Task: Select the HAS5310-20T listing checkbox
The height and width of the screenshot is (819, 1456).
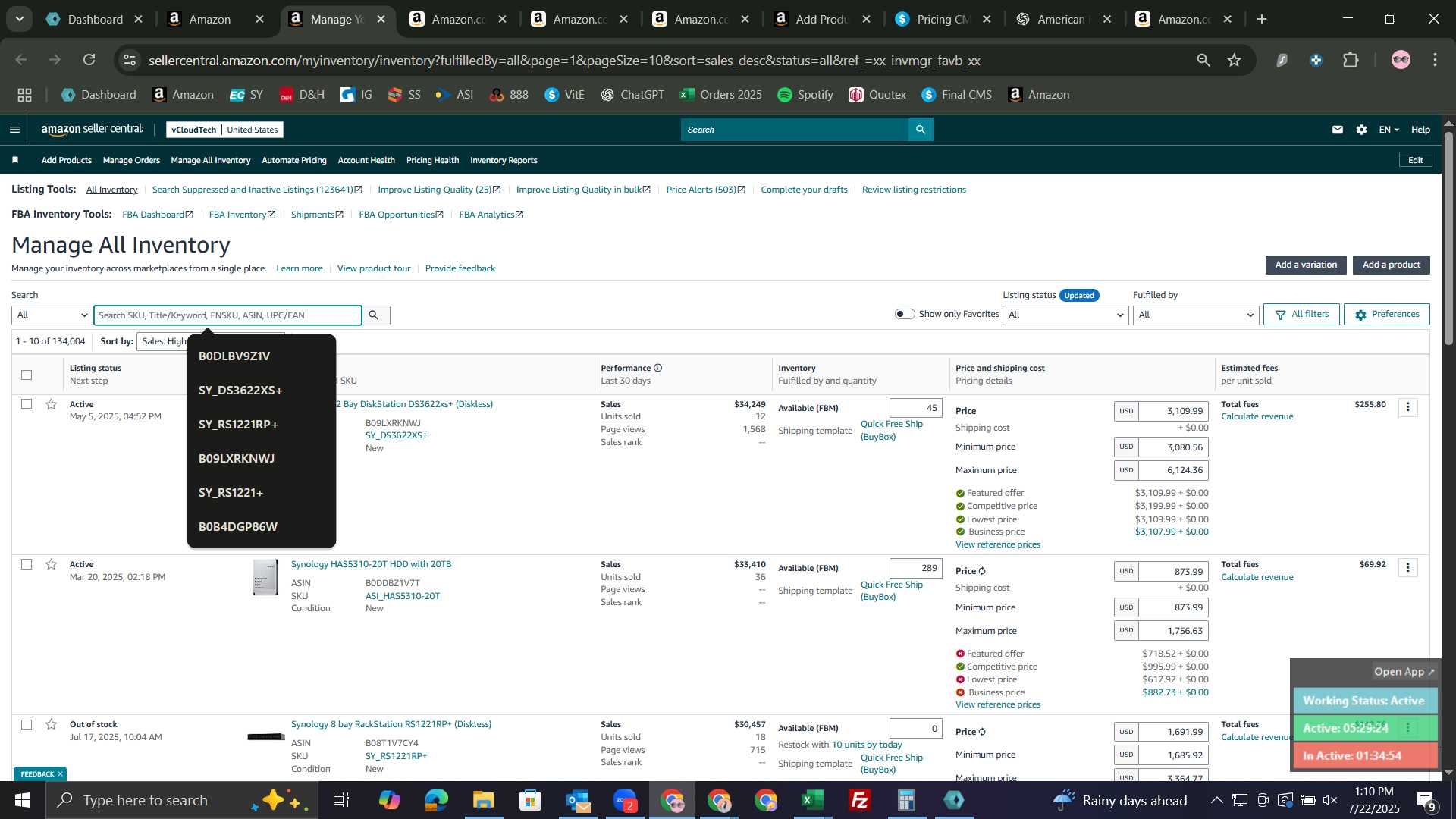Action: 27,564
